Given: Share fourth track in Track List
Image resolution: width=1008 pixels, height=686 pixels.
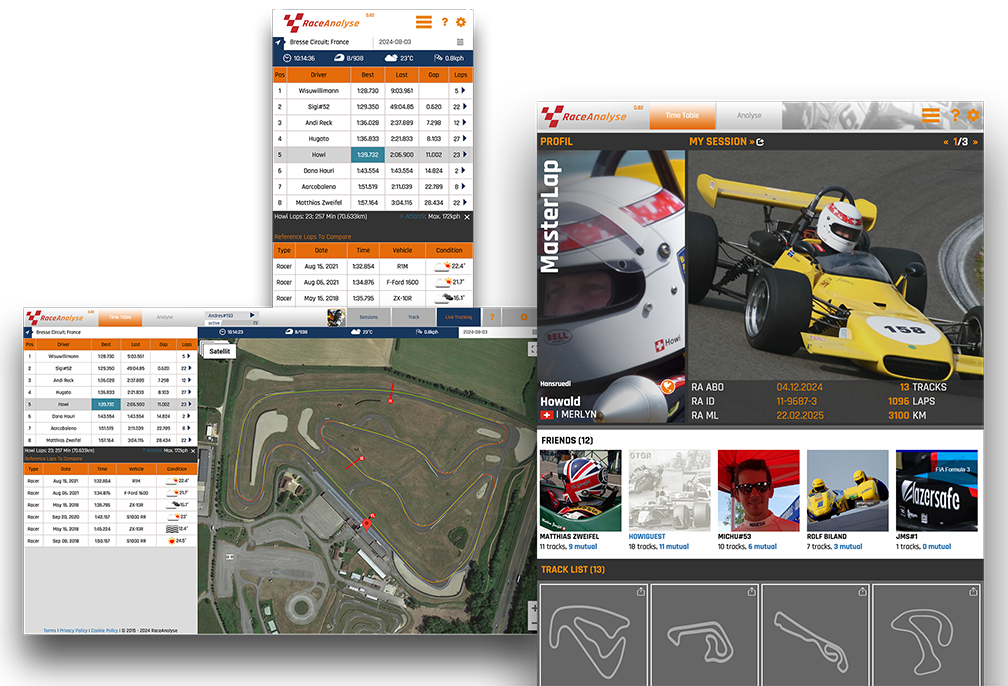Looking at the screenshot, I should 973,591.
